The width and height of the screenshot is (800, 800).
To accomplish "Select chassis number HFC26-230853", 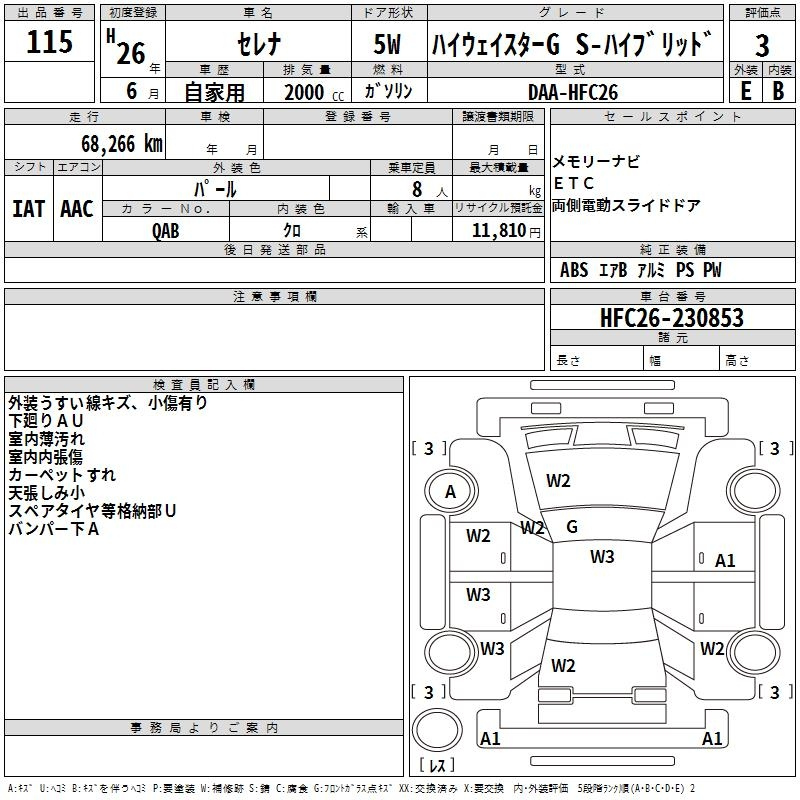I will 672,318.
